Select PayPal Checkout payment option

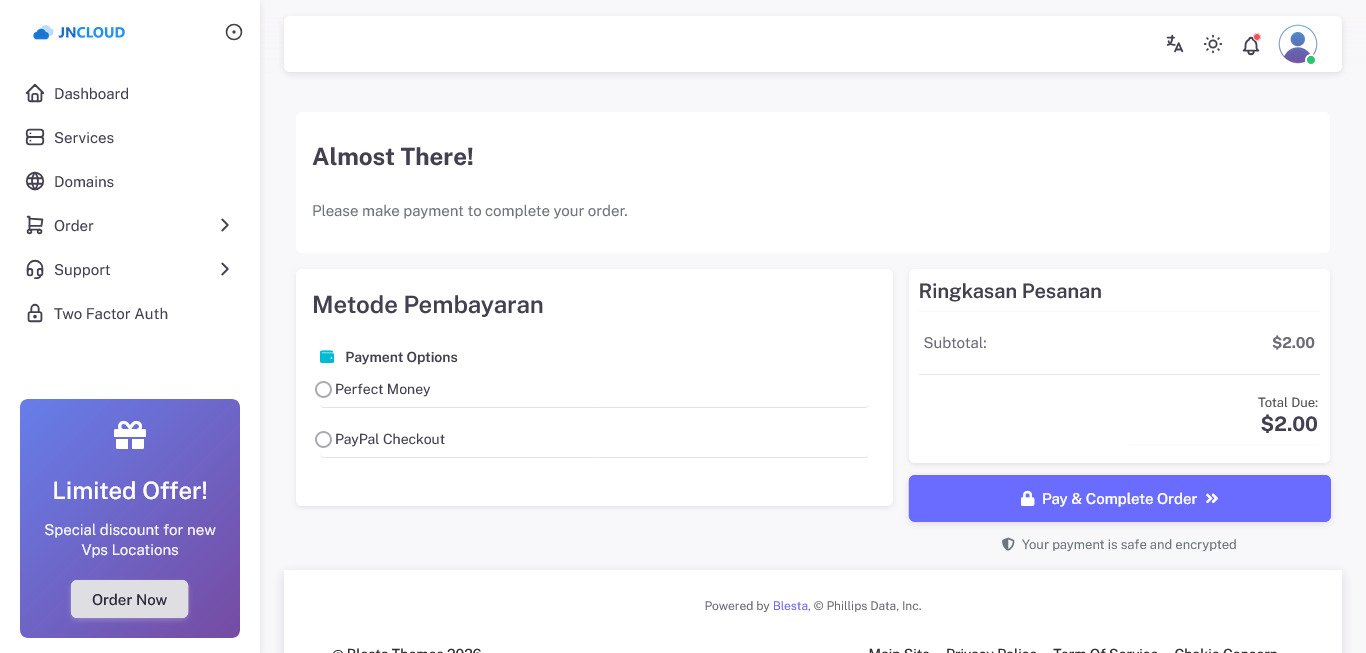(x=323, y=440)
